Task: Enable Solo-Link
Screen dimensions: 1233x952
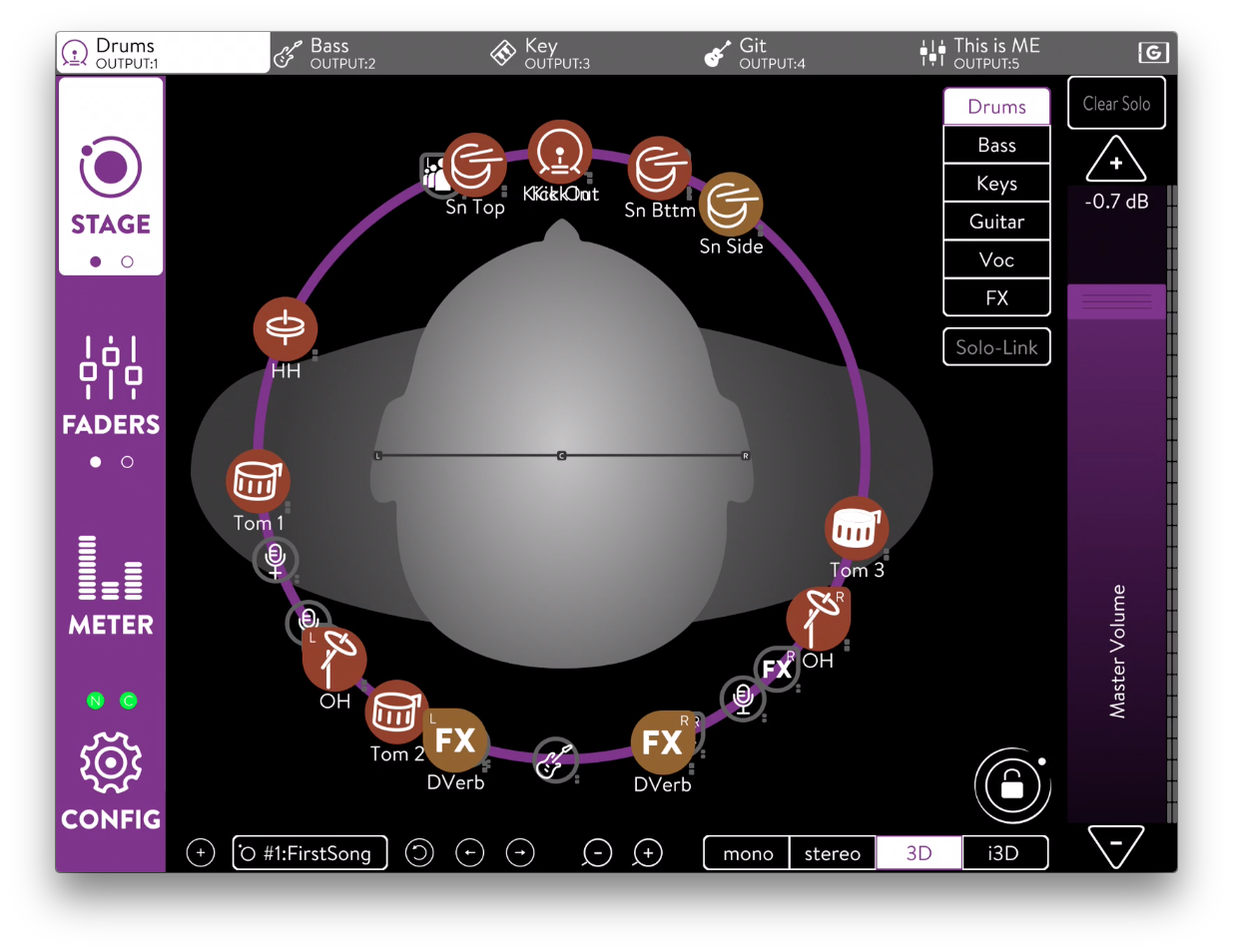Action: [x=996, y=347]
